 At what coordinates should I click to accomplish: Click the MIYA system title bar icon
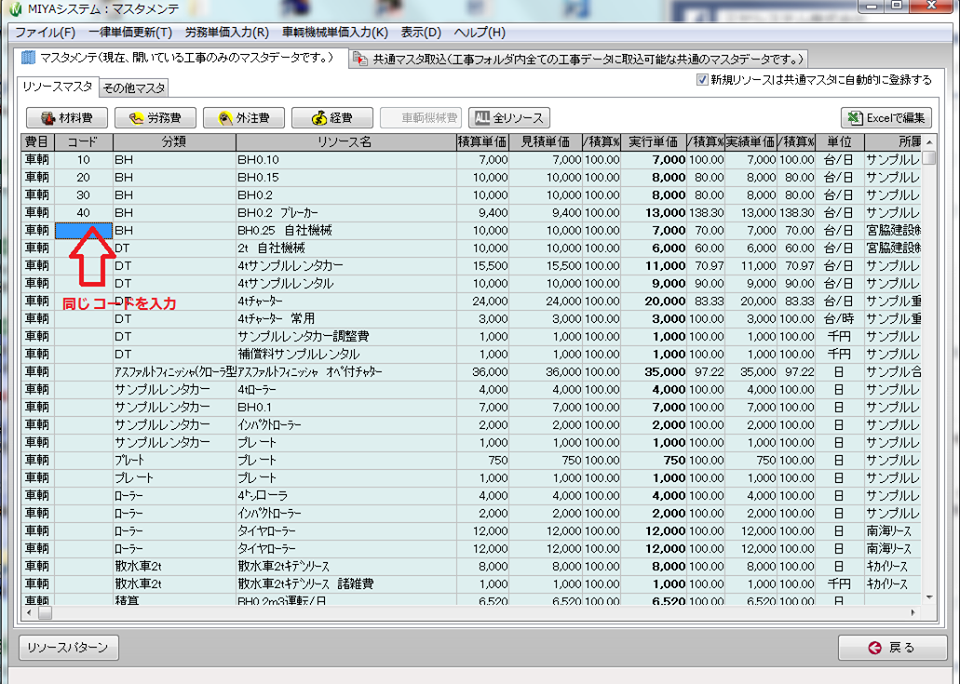(15, 9)
